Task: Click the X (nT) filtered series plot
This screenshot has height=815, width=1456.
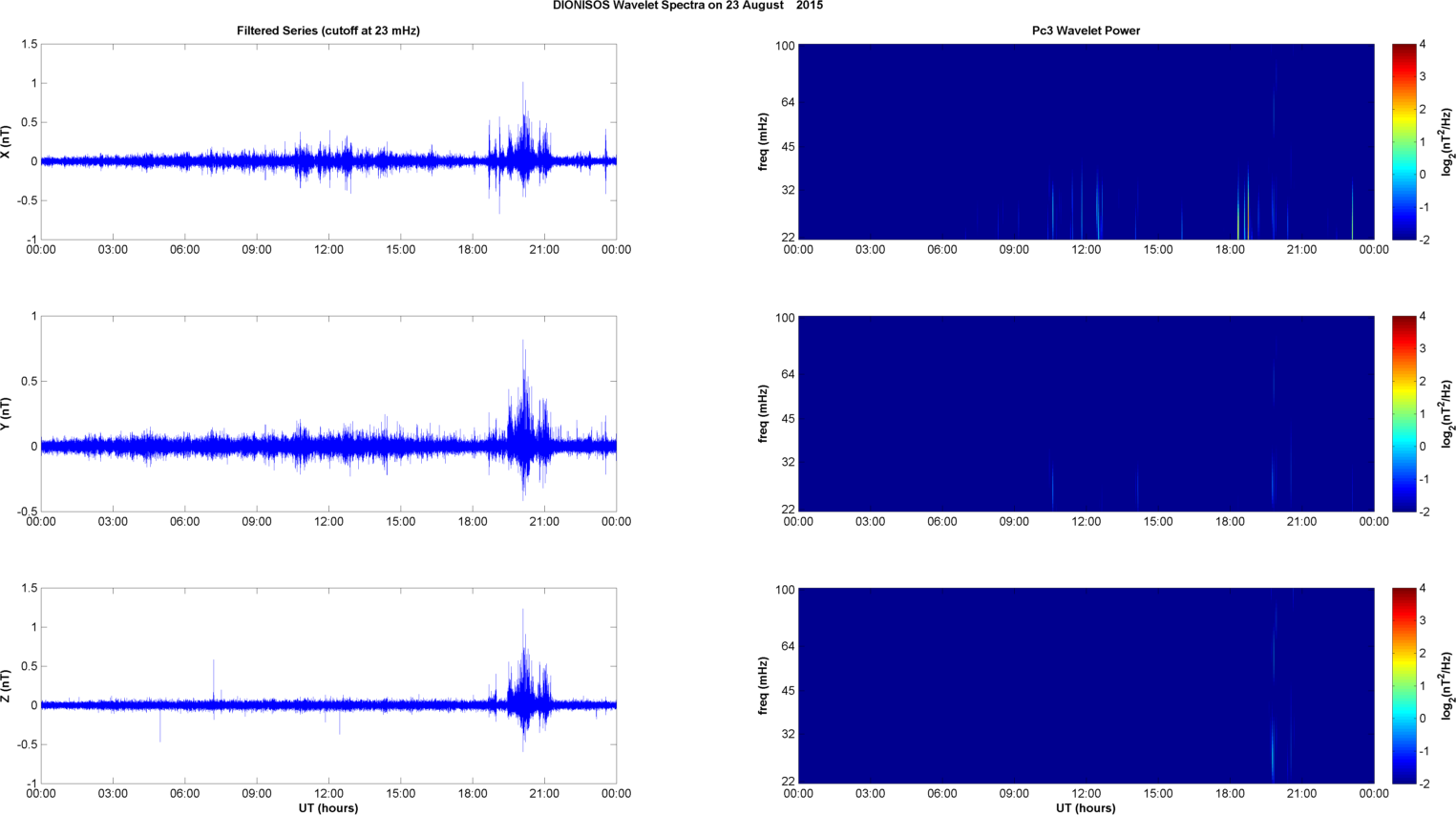Action: click(x=328, y=141)
